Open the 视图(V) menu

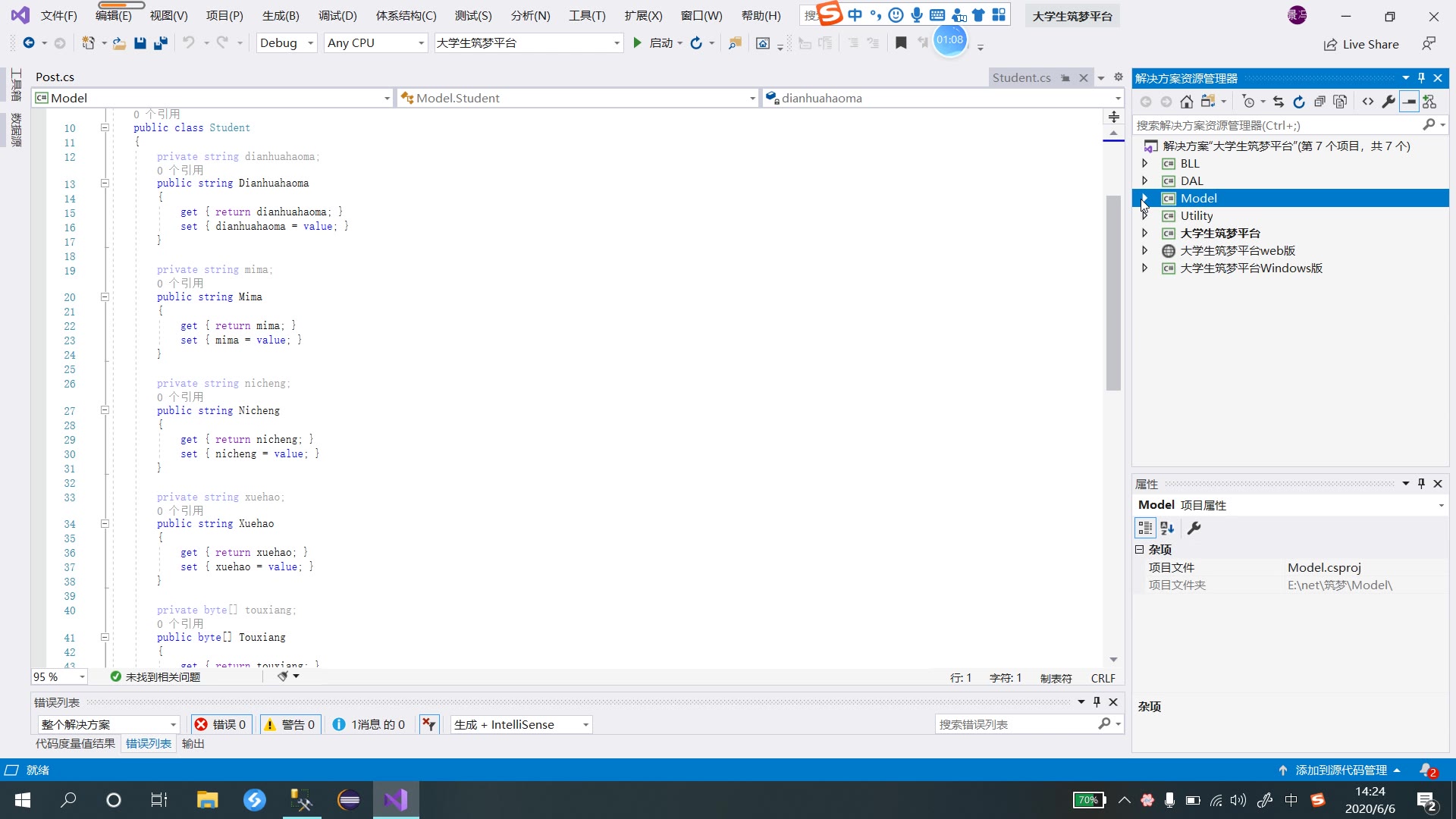click(167, 16)
